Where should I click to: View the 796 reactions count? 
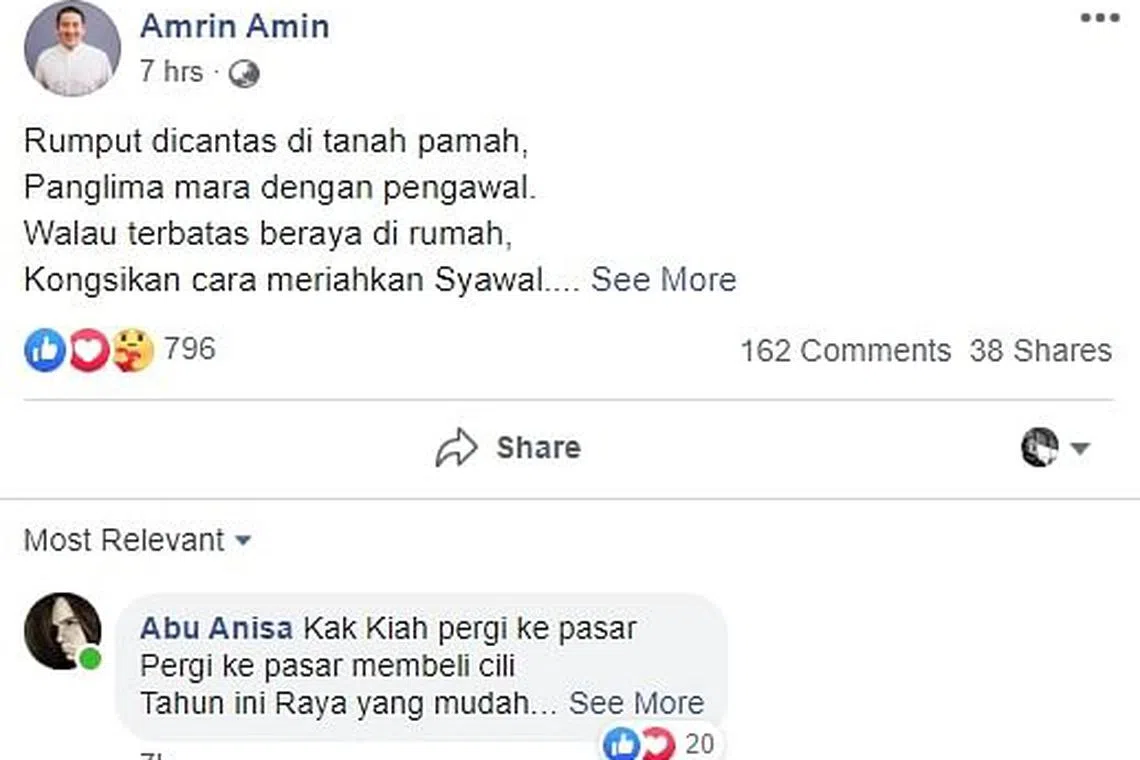pos(190,349)
